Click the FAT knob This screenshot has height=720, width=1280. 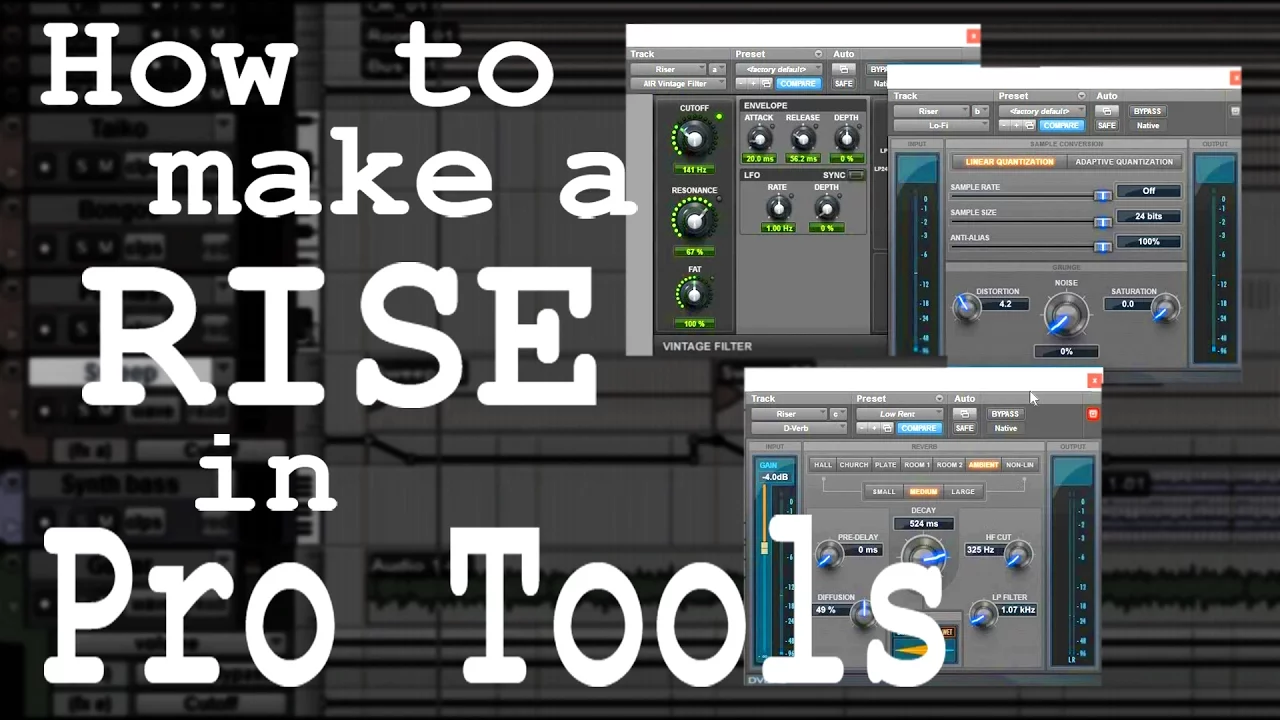pyautogui.click(x=693, y=294)
